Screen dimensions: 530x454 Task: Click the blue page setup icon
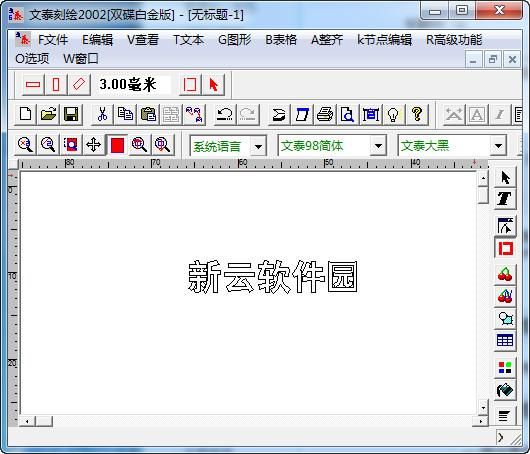(x=302, y=114)
